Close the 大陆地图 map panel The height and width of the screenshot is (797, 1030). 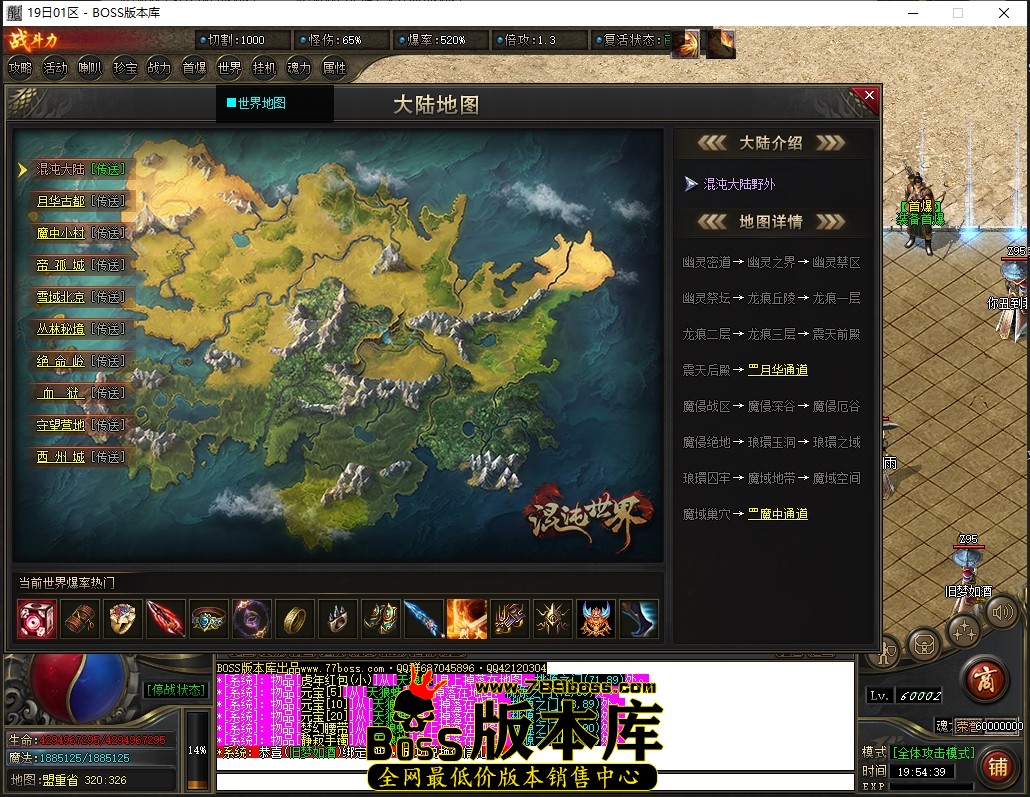[869, 95]
